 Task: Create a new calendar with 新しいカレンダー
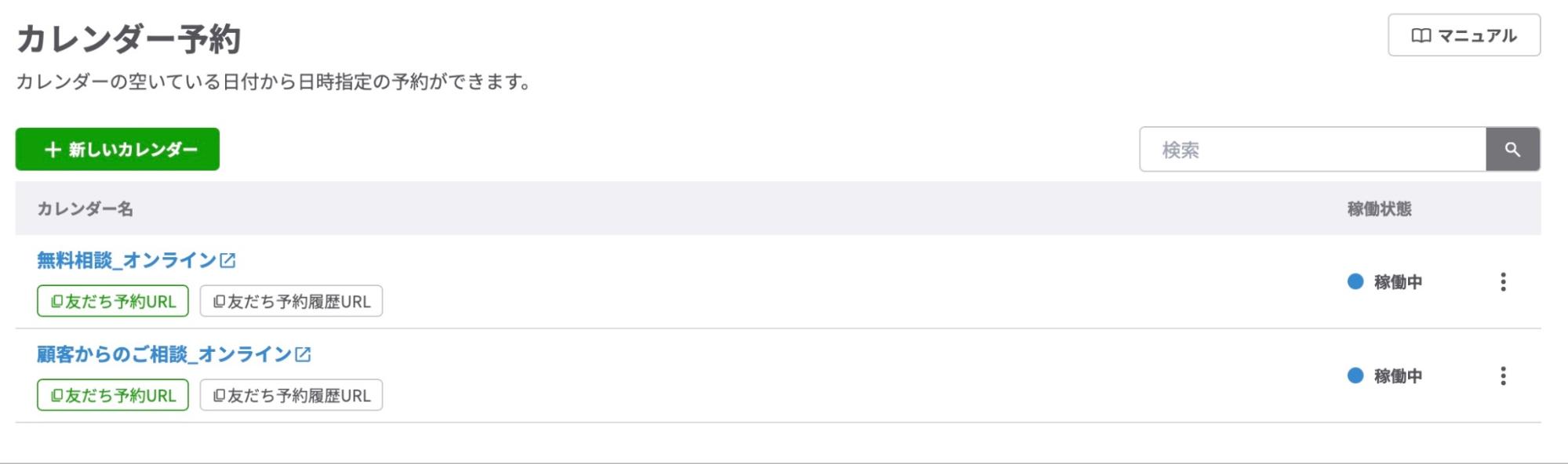[118, 149]
